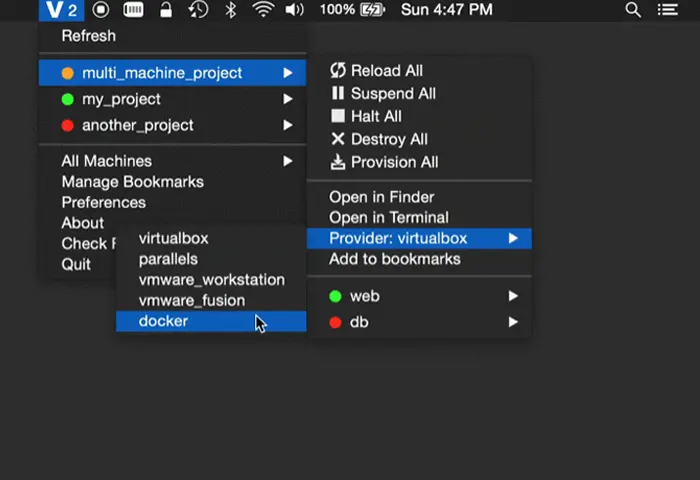Click the Provision All download icon

338,162
